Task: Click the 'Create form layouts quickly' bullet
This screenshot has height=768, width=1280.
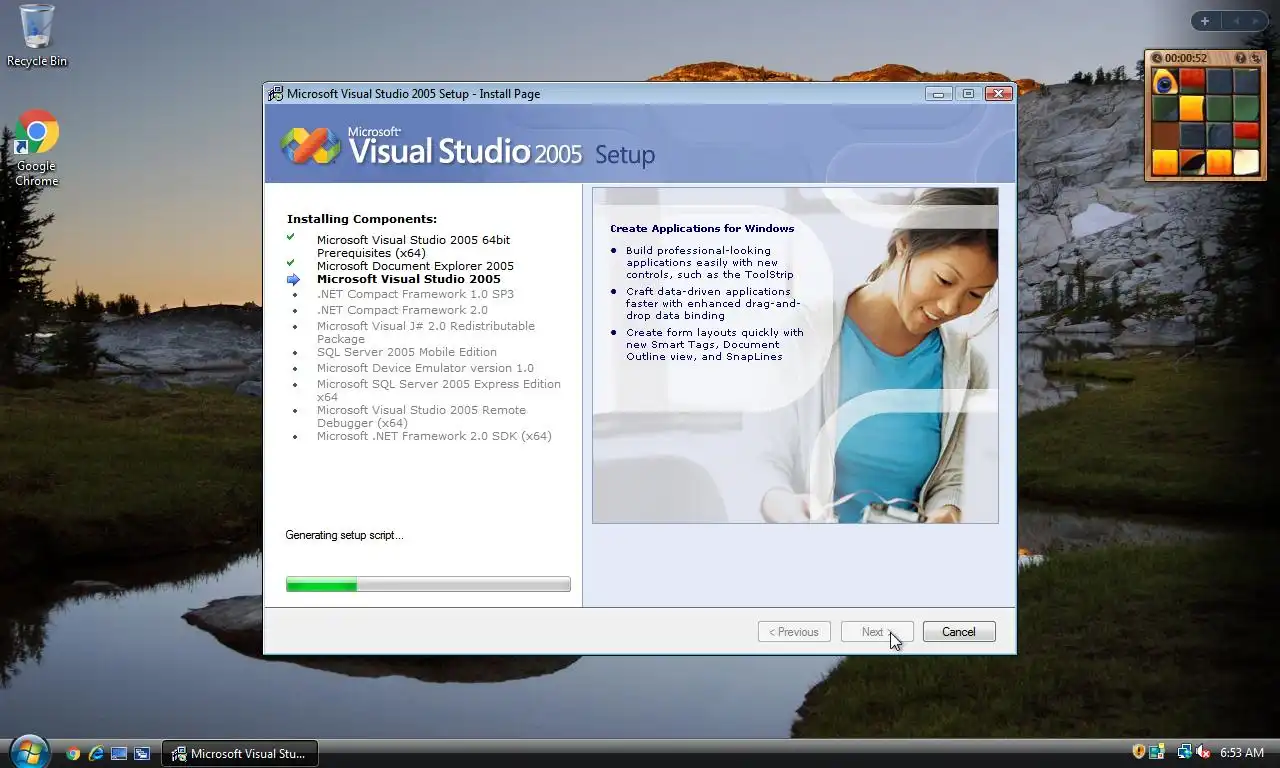Action: pyautogui.click(x=715, y=344)
